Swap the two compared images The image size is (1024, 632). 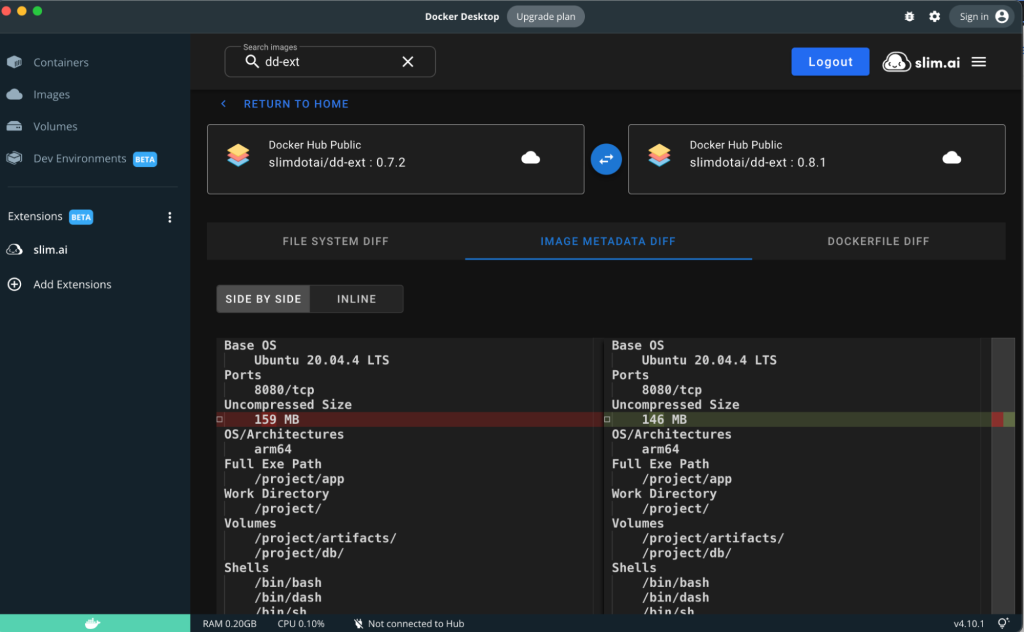(606, 159)
